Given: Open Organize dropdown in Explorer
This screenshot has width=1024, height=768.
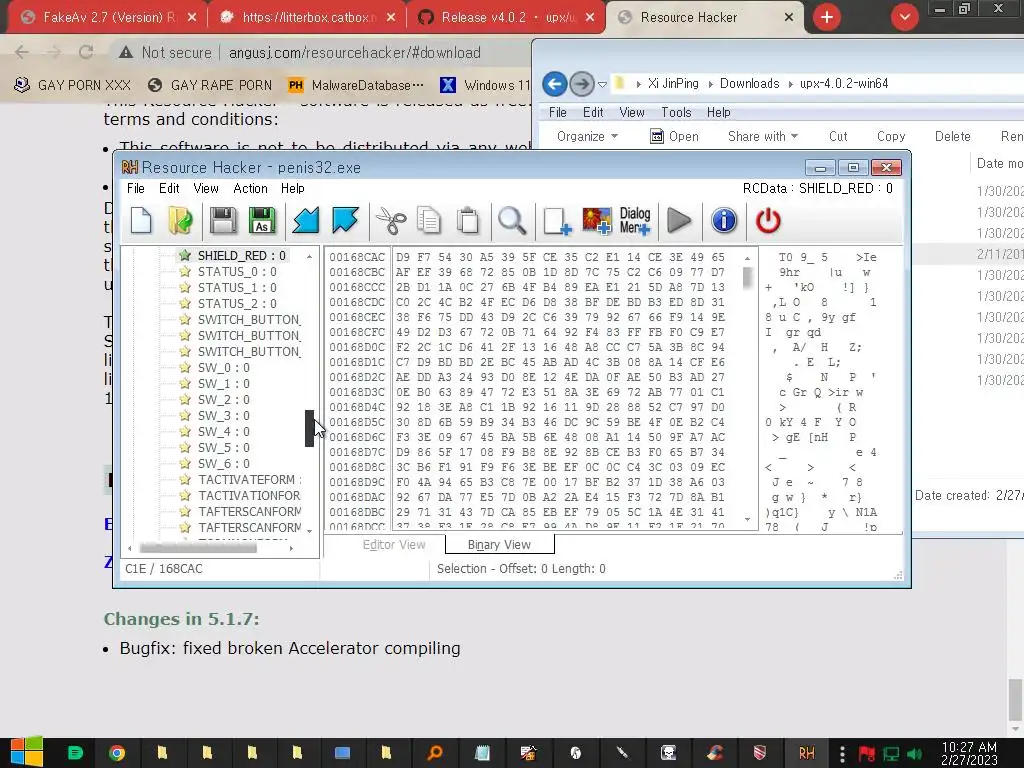Looking at the screenshot, I should click(586, 136).
